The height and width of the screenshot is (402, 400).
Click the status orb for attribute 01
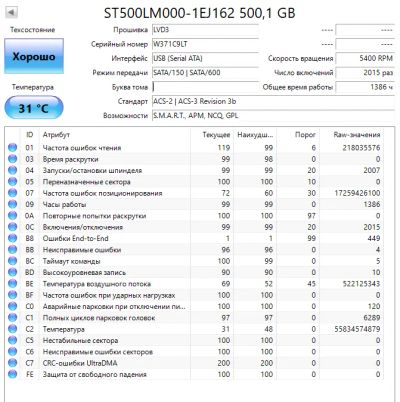pyautogui.click(x=12, y=148)
